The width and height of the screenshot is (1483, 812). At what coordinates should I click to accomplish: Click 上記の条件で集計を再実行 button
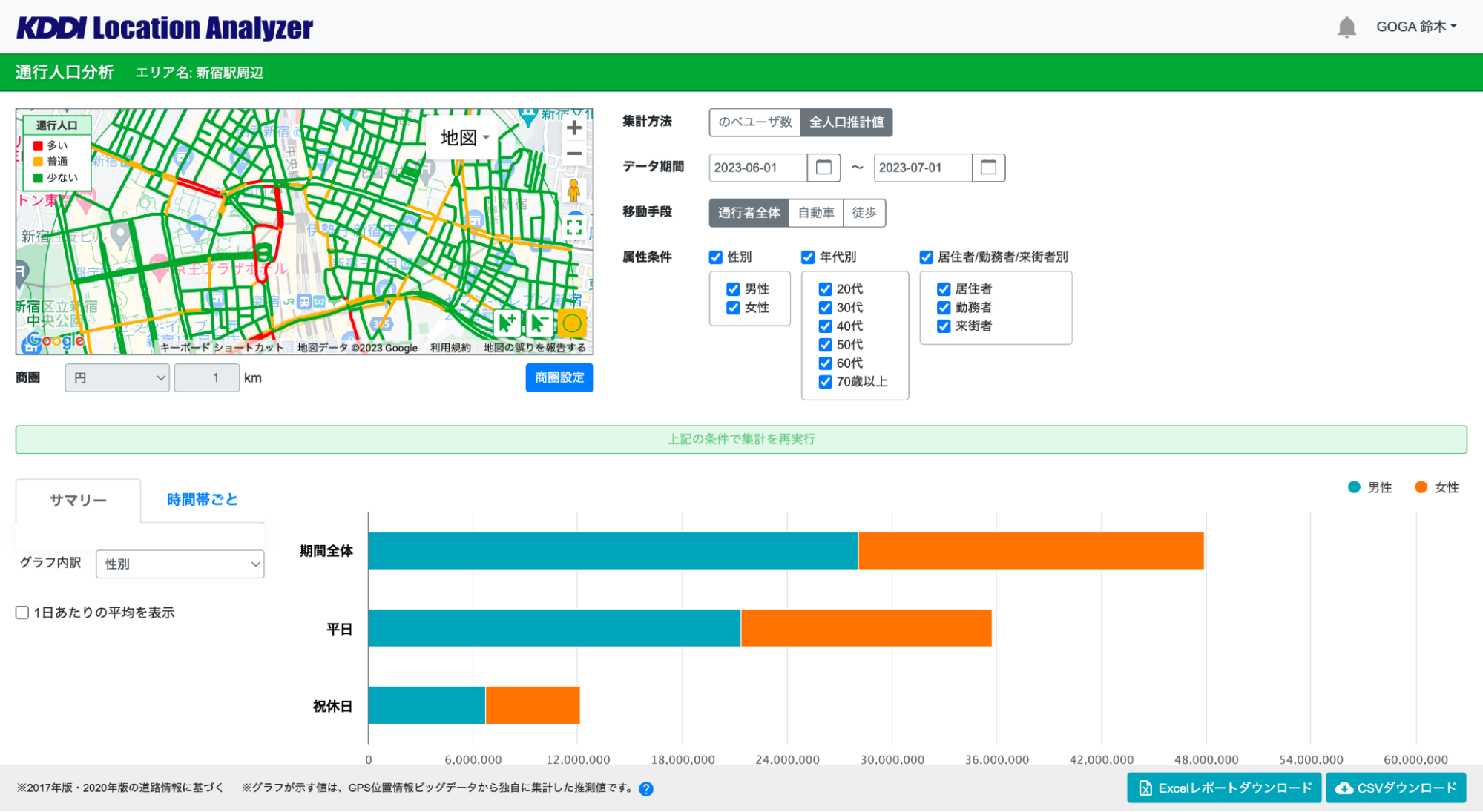[x=741, y=440]
